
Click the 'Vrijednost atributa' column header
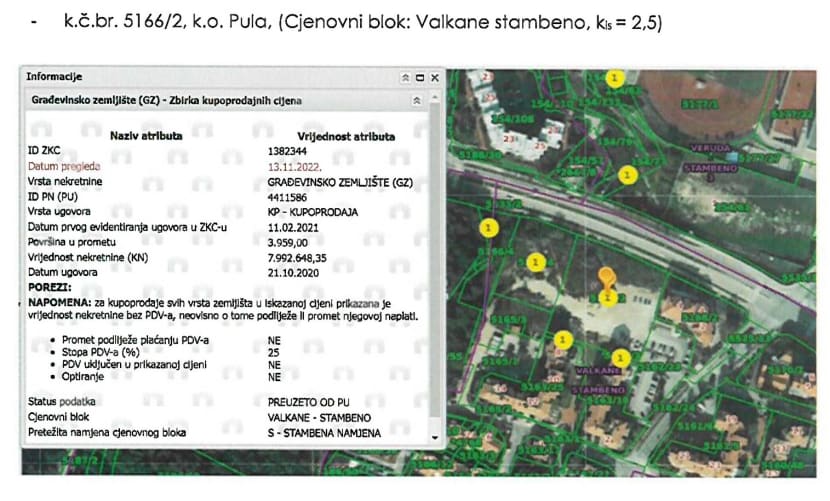346,137
